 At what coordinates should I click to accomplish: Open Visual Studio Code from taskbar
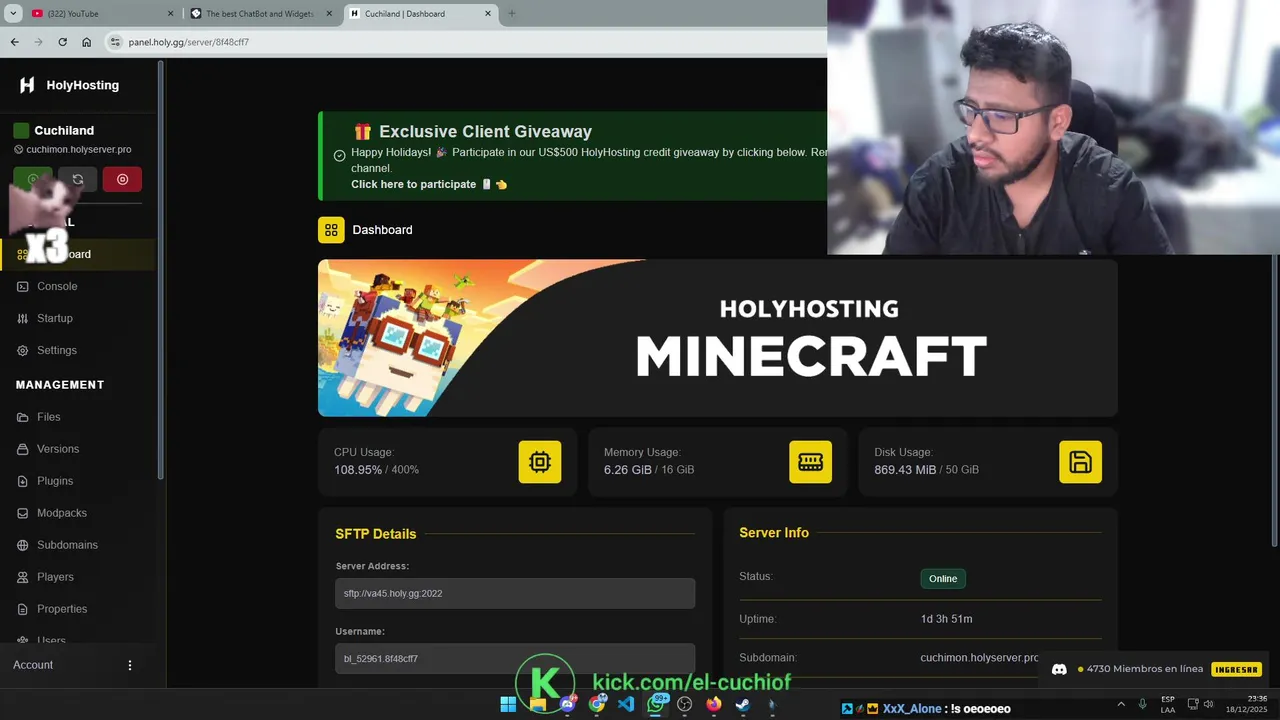626,705
